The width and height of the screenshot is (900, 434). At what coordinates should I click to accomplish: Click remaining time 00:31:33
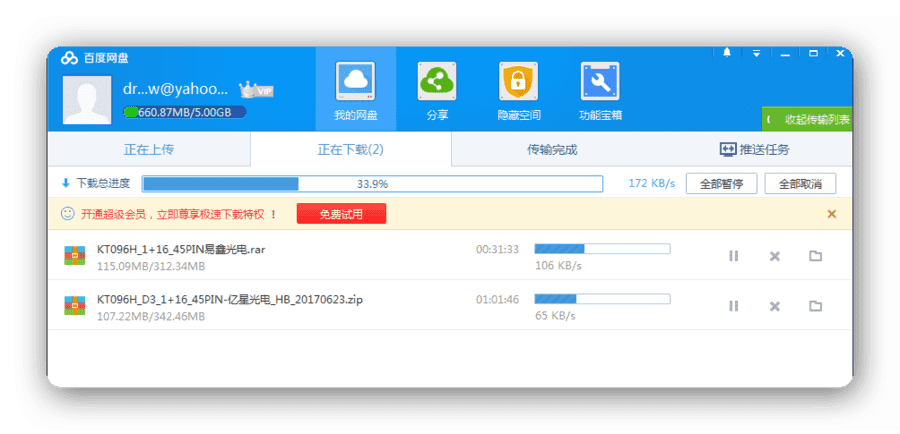pos(497,249)
